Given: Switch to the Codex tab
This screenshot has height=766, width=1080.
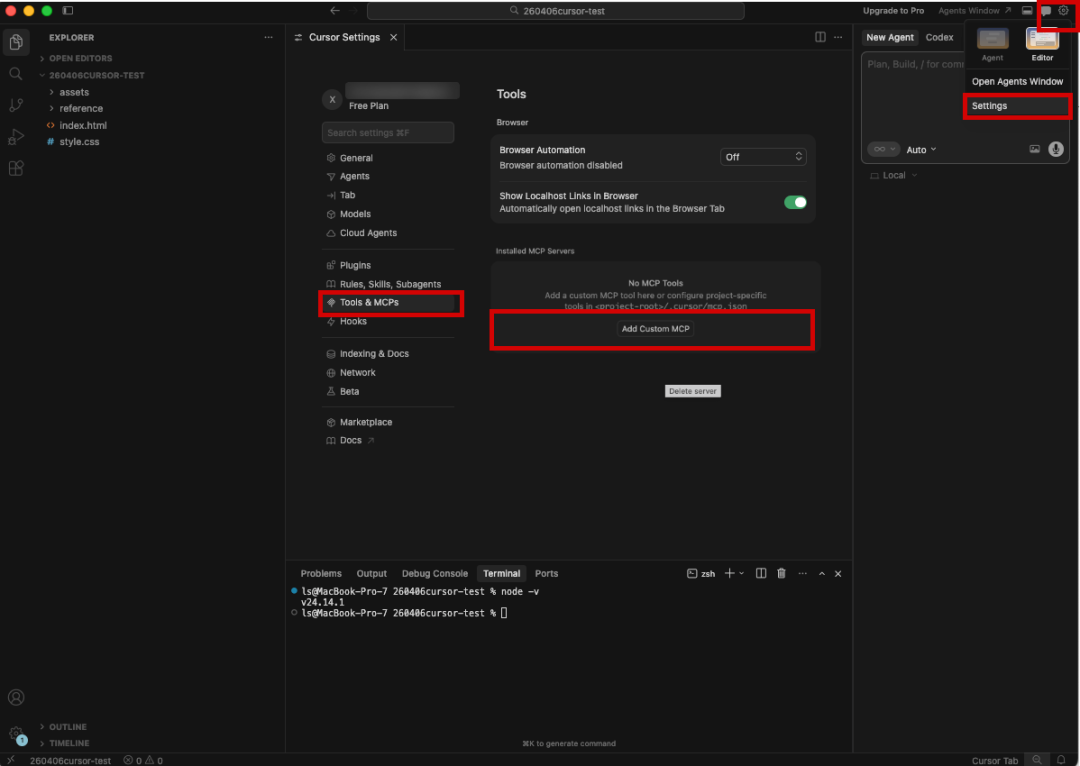Looking at the screenshot, I should click(940, 37).
